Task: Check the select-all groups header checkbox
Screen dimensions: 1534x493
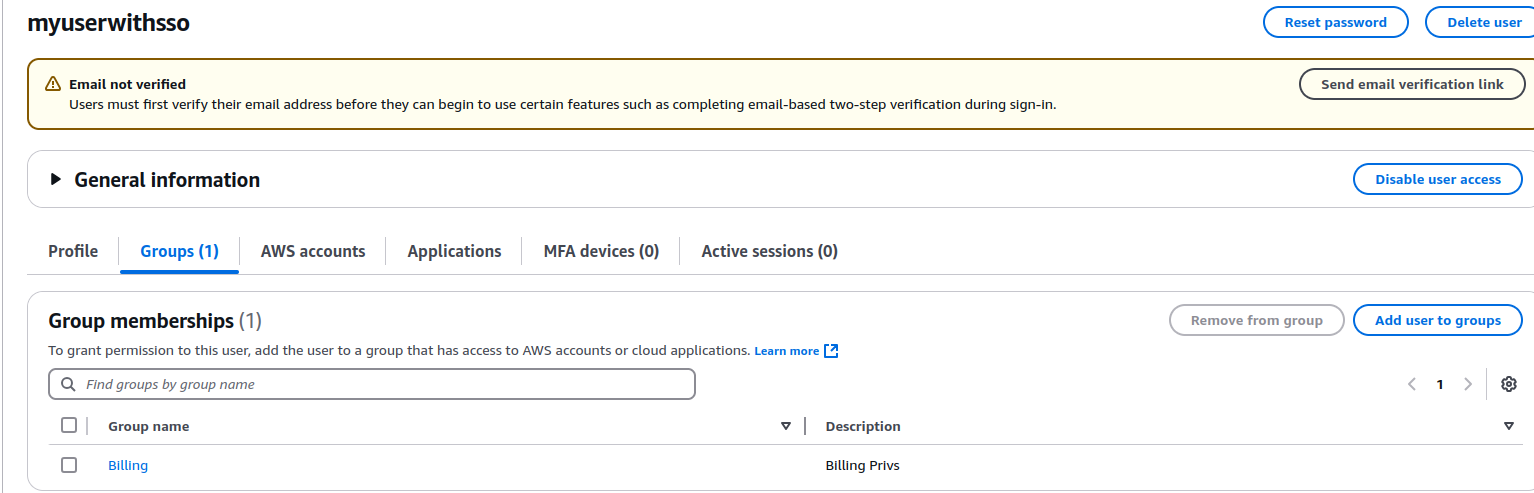Action: (69, 425)
